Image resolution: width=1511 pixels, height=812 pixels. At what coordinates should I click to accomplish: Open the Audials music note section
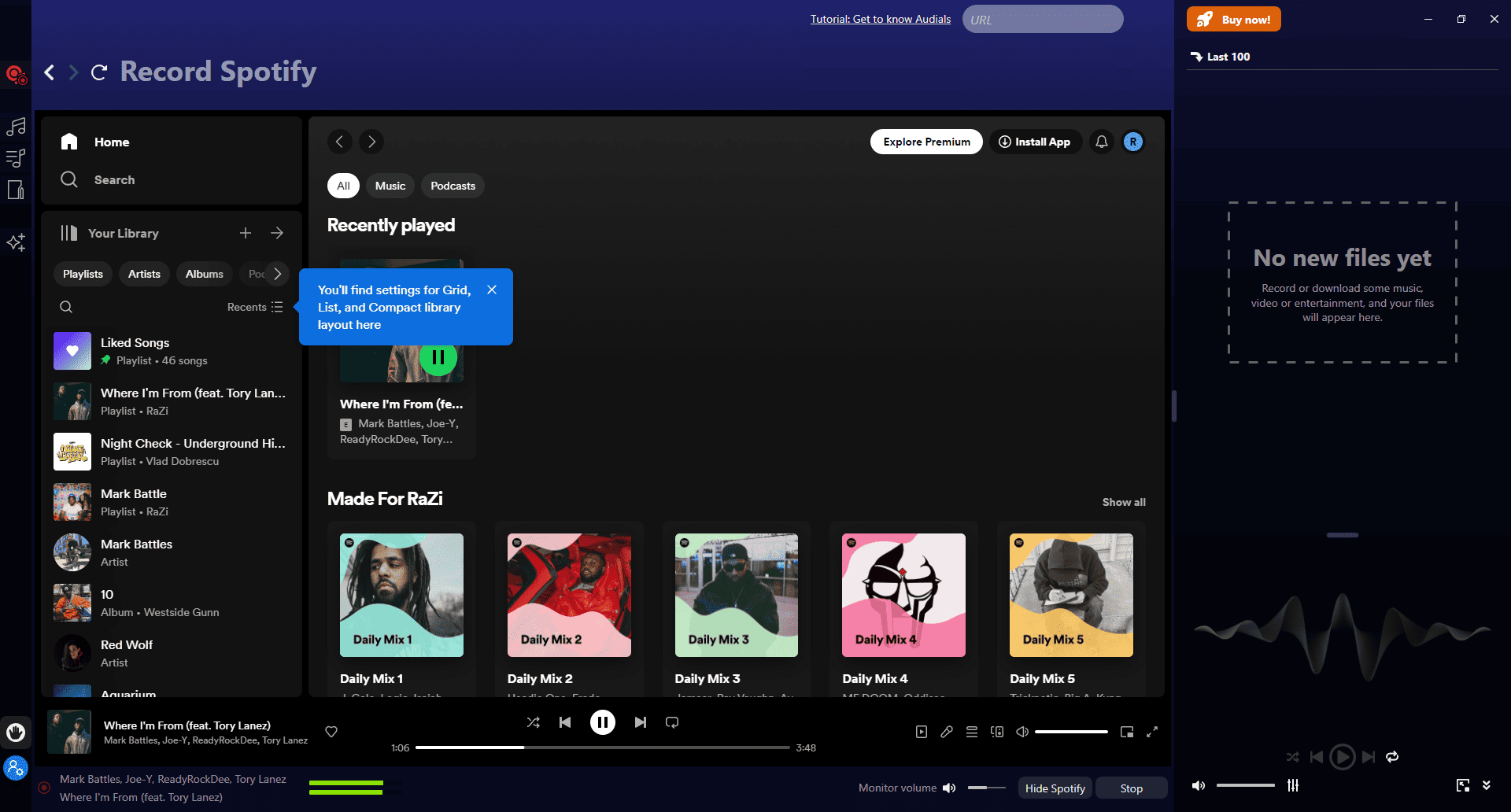[16, 127]
